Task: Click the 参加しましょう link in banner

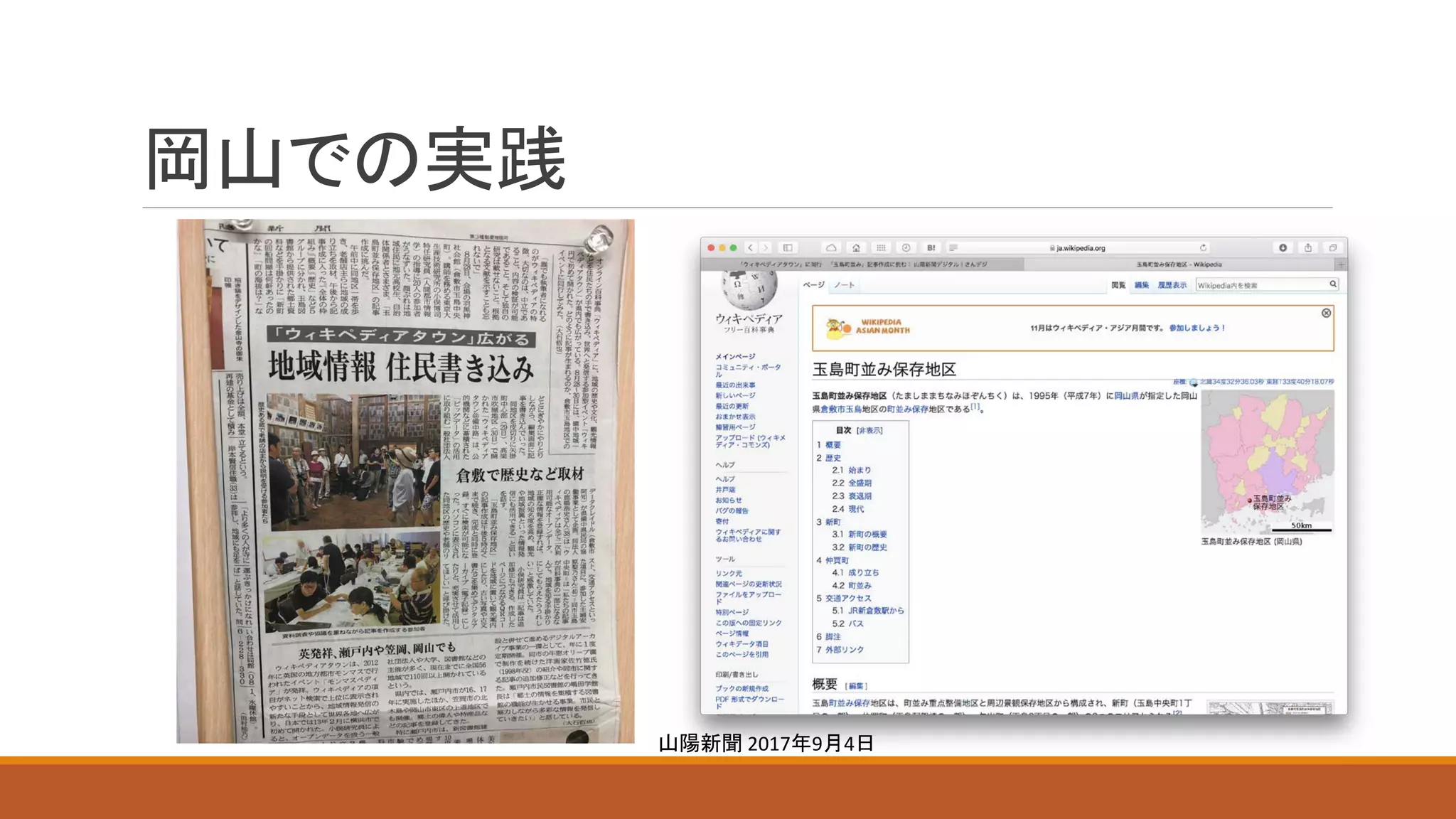Action: coord(1197,328)
